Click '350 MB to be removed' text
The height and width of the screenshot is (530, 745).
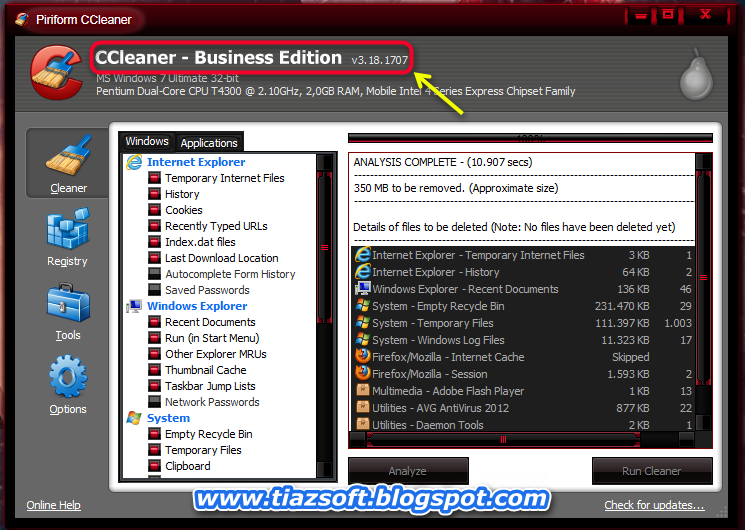tap(456, 188)
